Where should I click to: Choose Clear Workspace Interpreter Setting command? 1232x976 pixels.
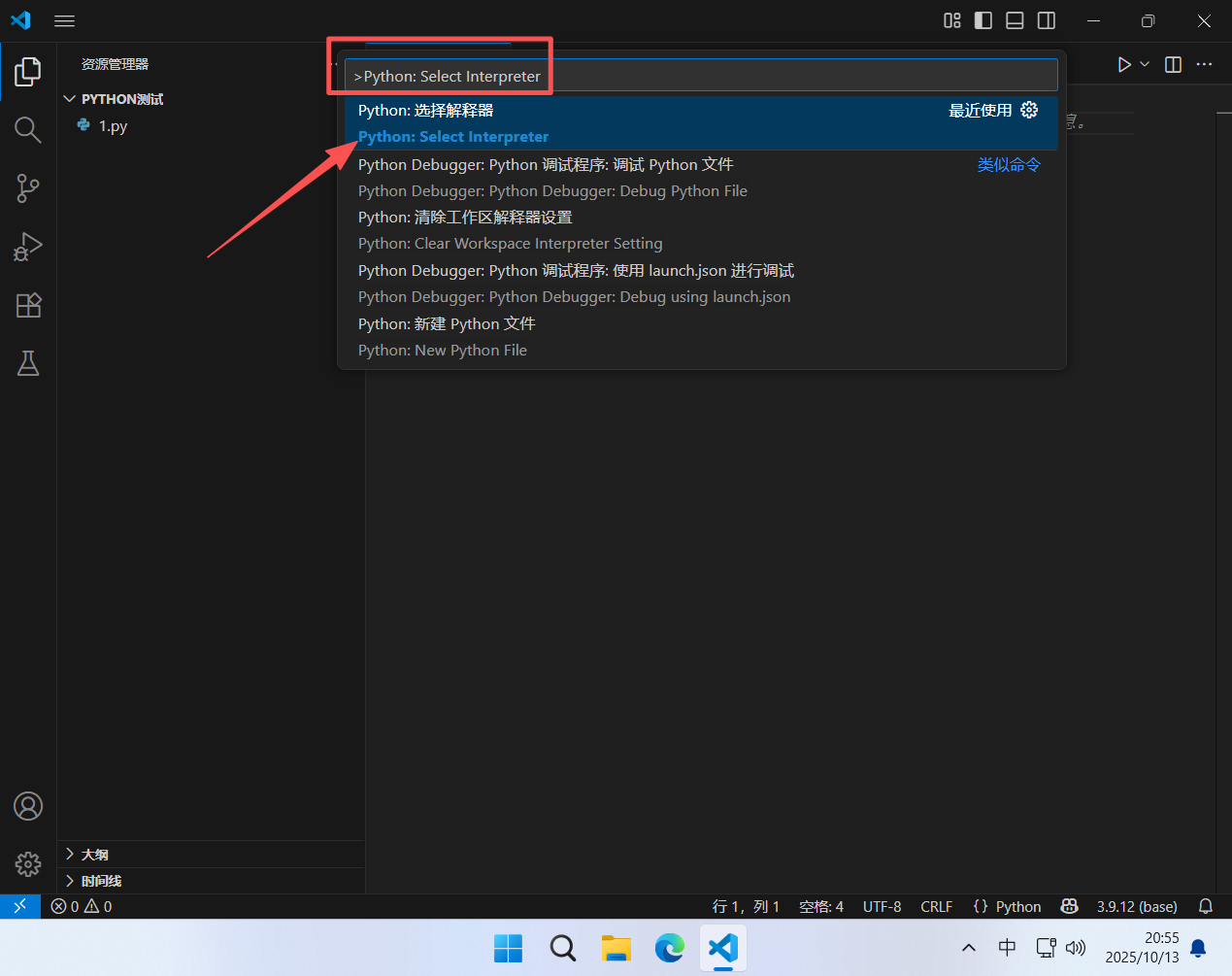point(701,230)
